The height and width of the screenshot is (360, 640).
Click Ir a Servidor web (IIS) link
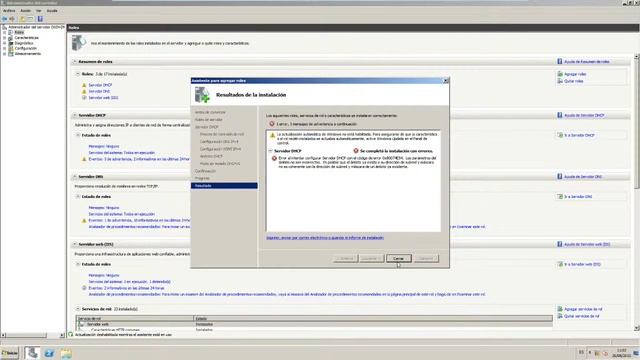582,264
